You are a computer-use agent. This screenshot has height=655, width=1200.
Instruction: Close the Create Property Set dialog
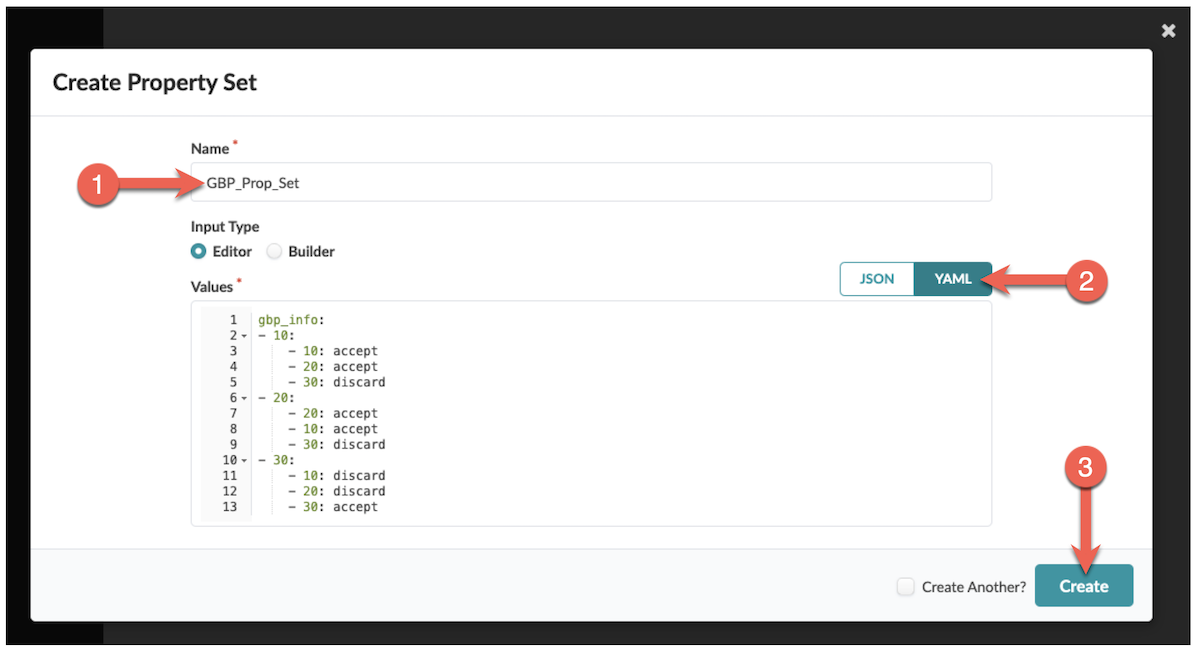(1168, 31)
